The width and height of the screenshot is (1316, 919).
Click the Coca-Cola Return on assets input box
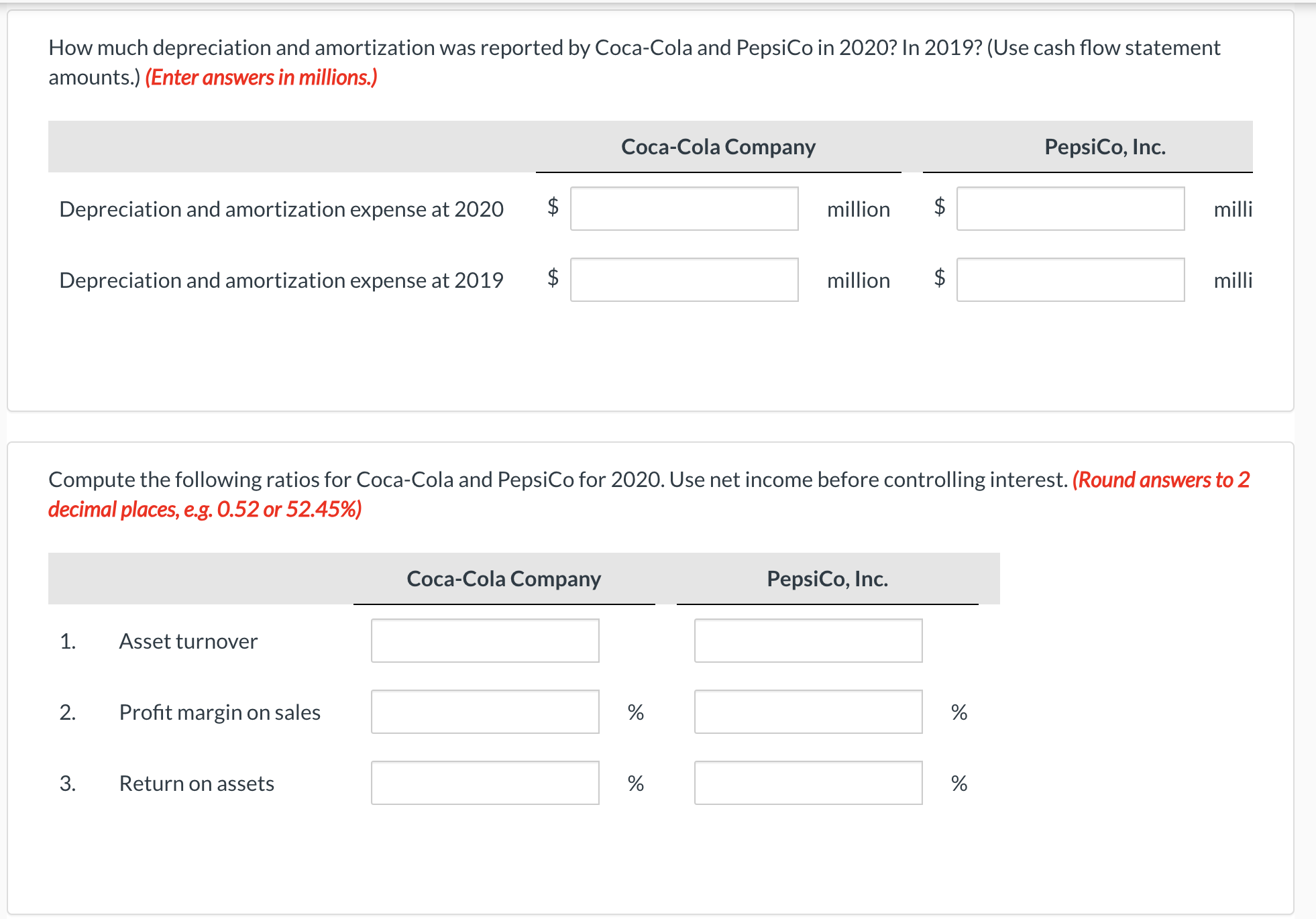[x=484, y=782]
